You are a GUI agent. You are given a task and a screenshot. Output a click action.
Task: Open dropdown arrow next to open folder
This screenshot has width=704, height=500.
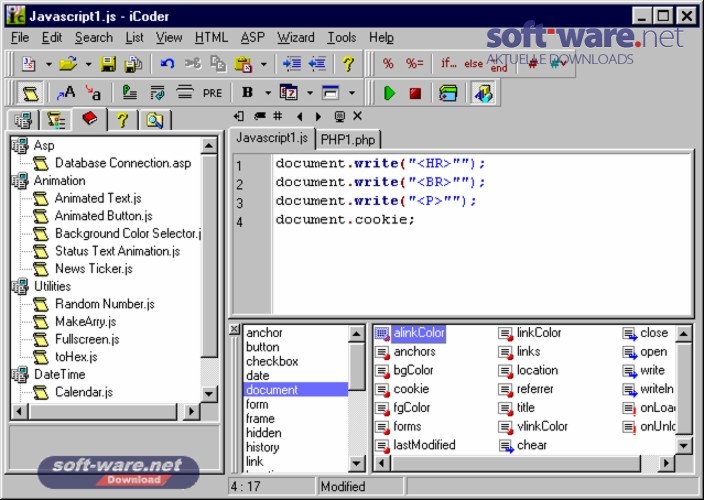[x=88, y=64]
